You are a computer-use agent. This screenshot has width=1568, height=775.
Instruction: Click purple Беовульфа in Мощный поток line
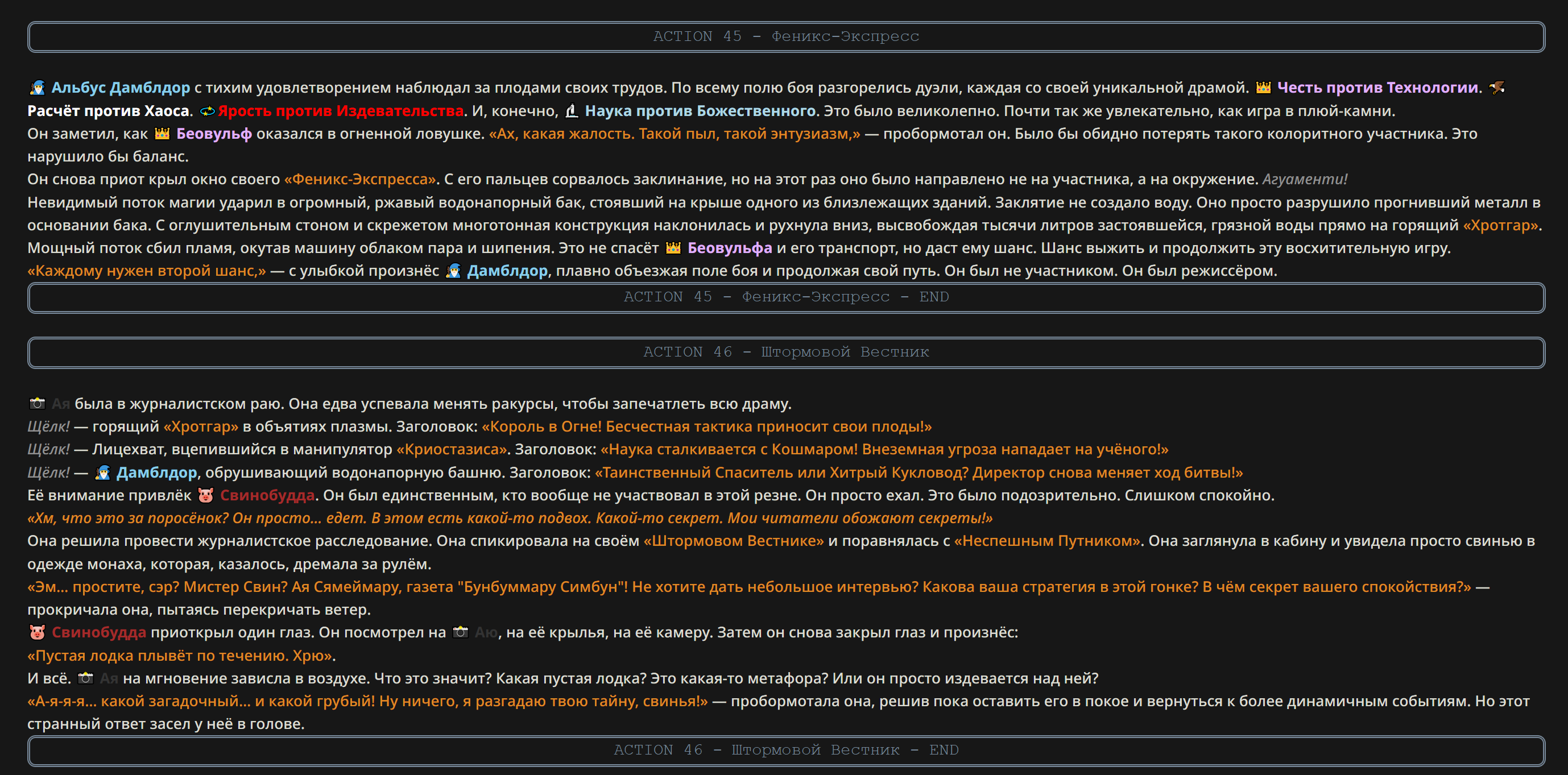point(730,248)
